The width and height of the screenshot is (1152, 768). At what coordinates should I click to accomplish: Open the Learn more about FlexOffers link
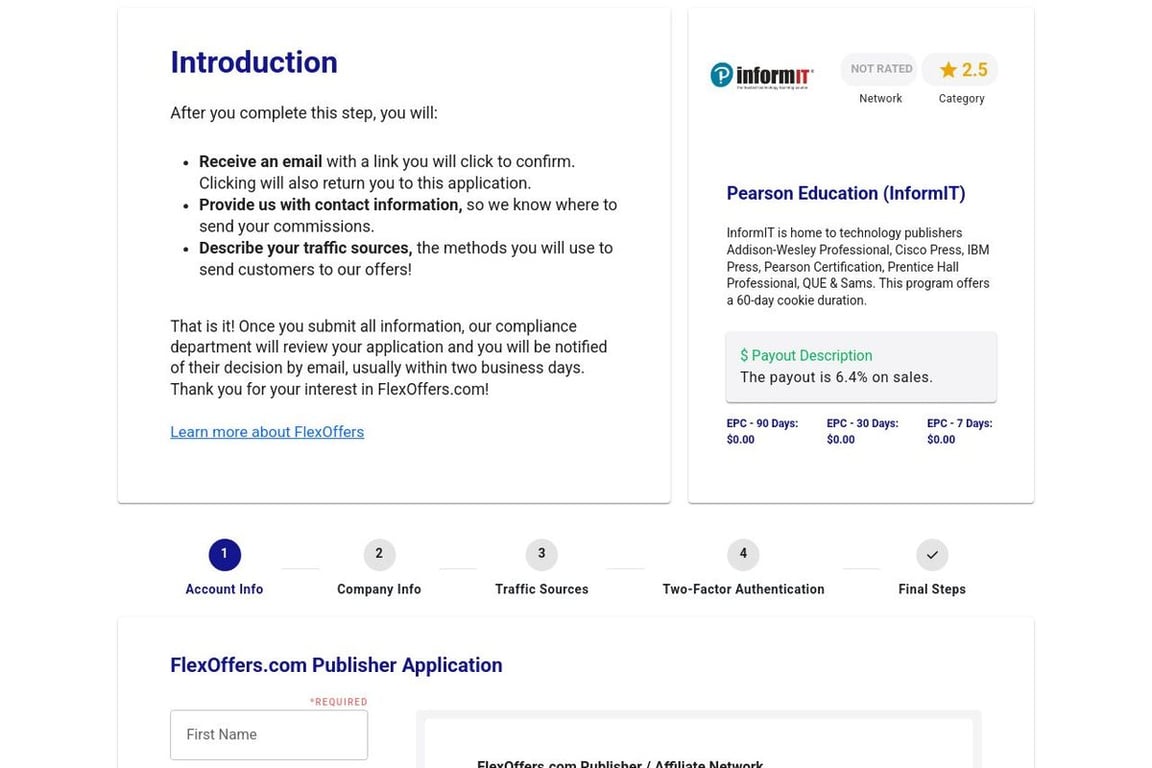(x=267, y=432)
